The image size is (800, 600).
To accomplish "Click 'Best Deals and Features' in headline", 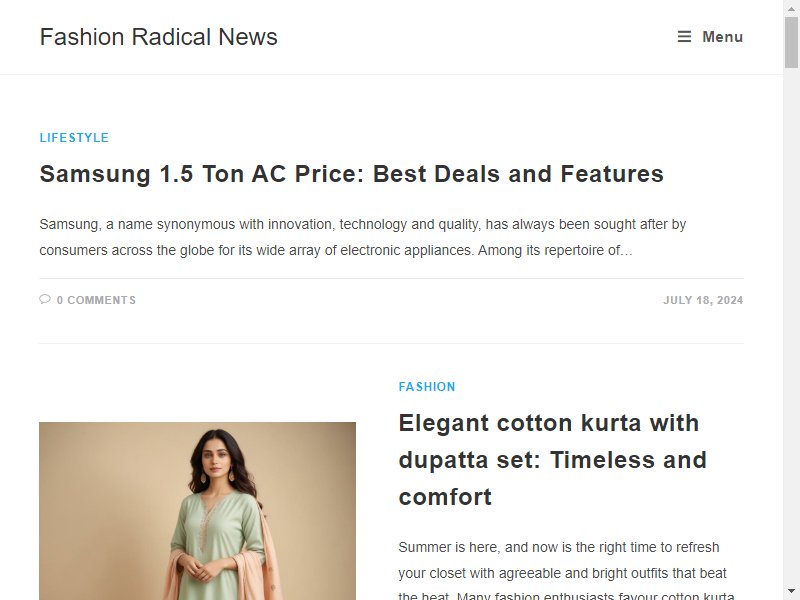I will (x=518, y=173).
